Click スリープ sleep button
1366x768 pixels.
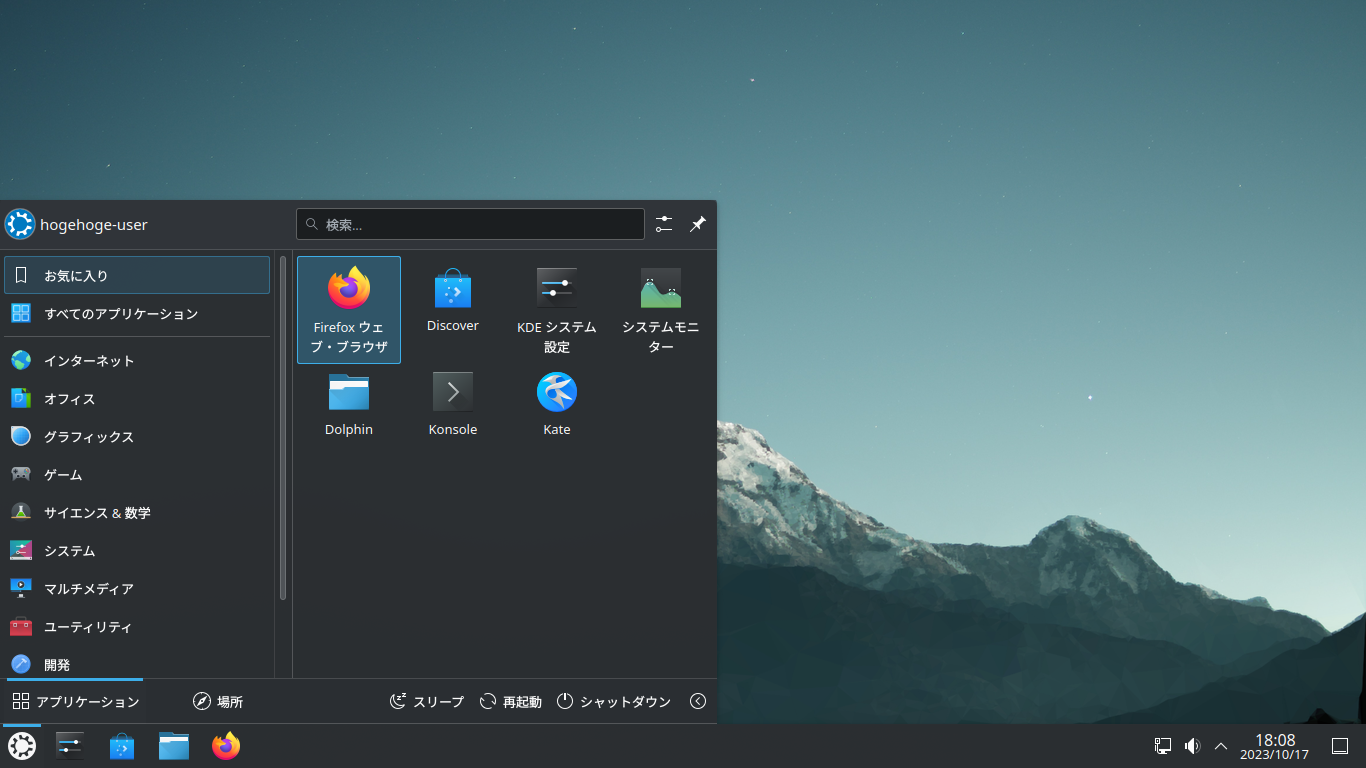(x=427, y=701)
